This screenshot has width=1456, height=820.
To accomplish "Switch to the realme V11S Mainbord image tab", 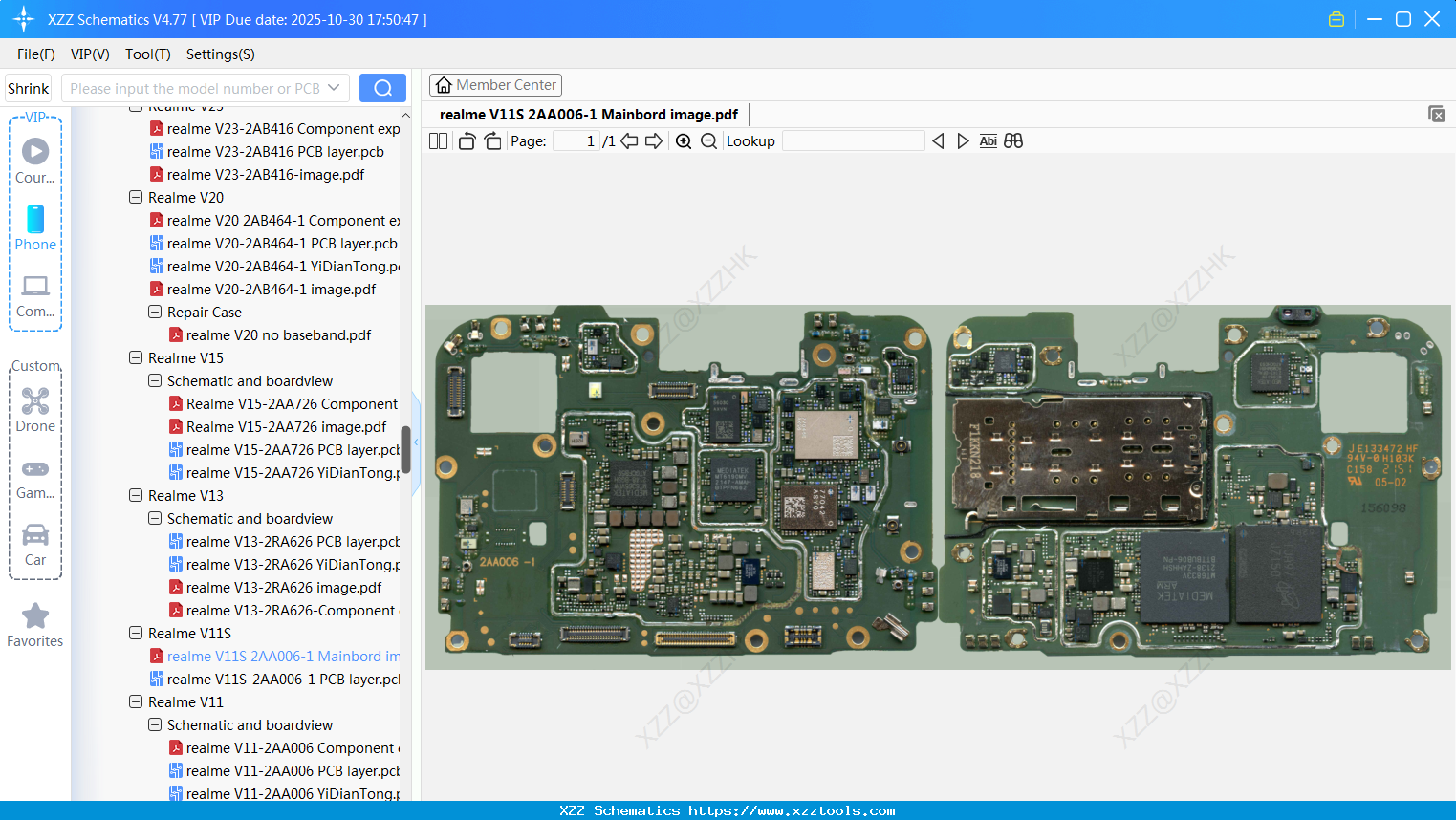I will [588, 114].
